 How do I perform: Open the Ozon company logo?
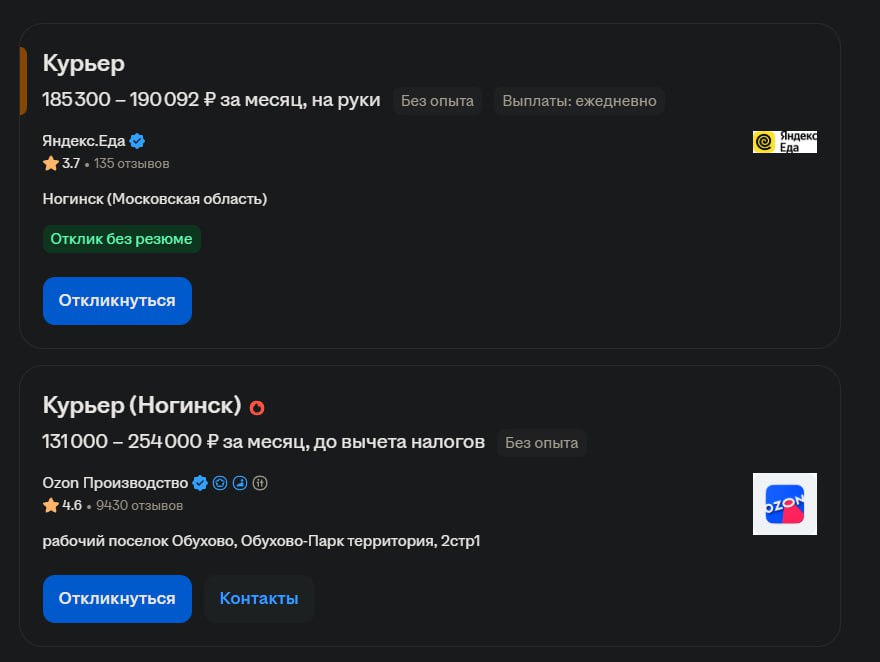(x=785, y=504)
